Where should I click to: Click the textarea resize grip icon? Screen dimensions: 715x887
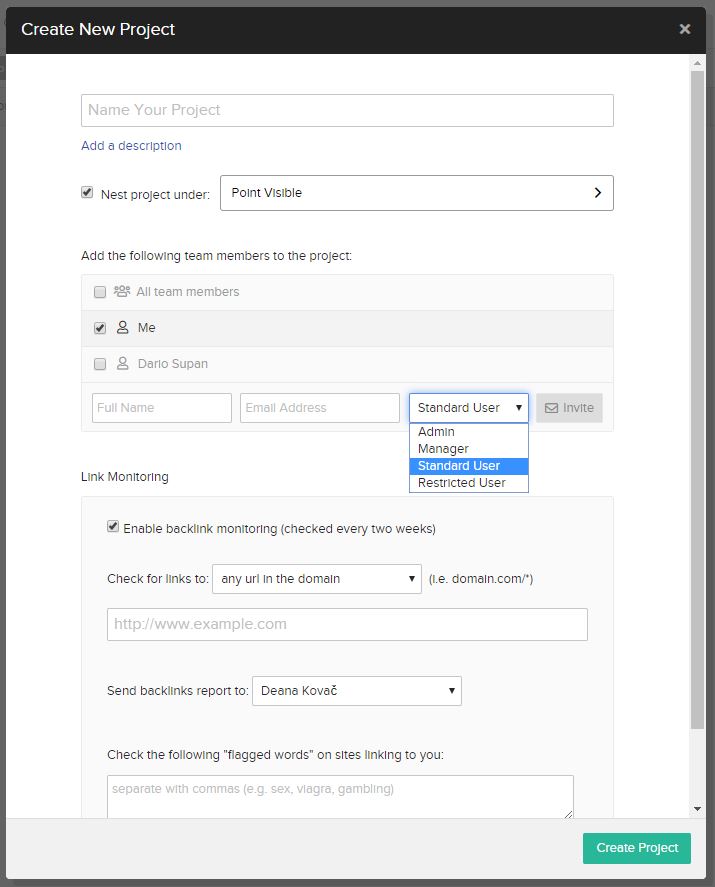(568, 813)
